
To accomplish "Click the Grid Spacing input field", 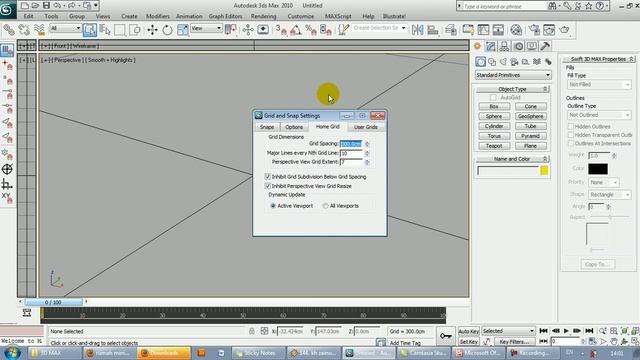I will [x=351, y=144].
